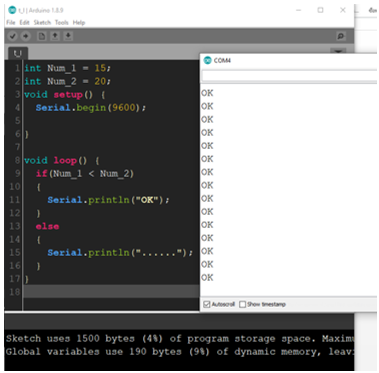Open the Help menu
Screen dimensions: 379x373
pos(79,23)
